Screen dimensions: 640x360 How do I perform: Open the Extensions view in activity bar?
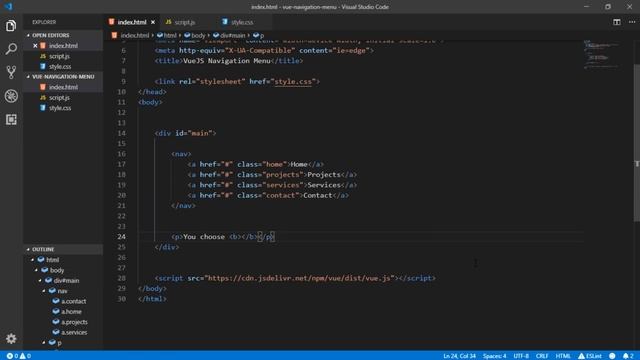pyautogui.click(x=11, y=119)
